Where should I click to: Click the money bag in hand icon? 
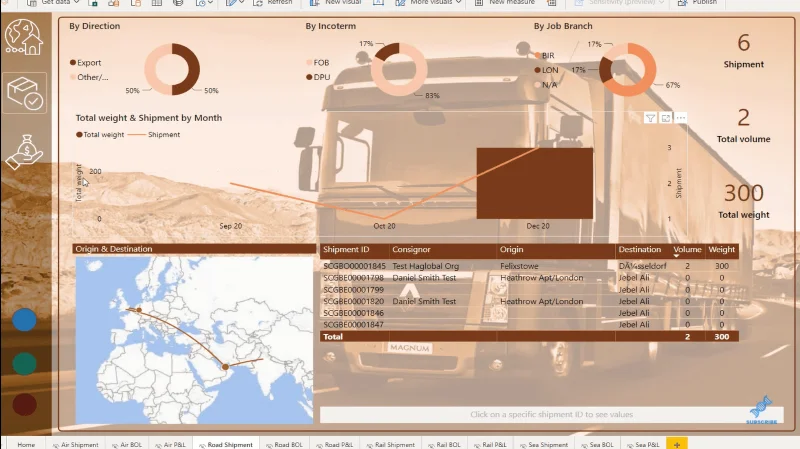pos(24,152)
